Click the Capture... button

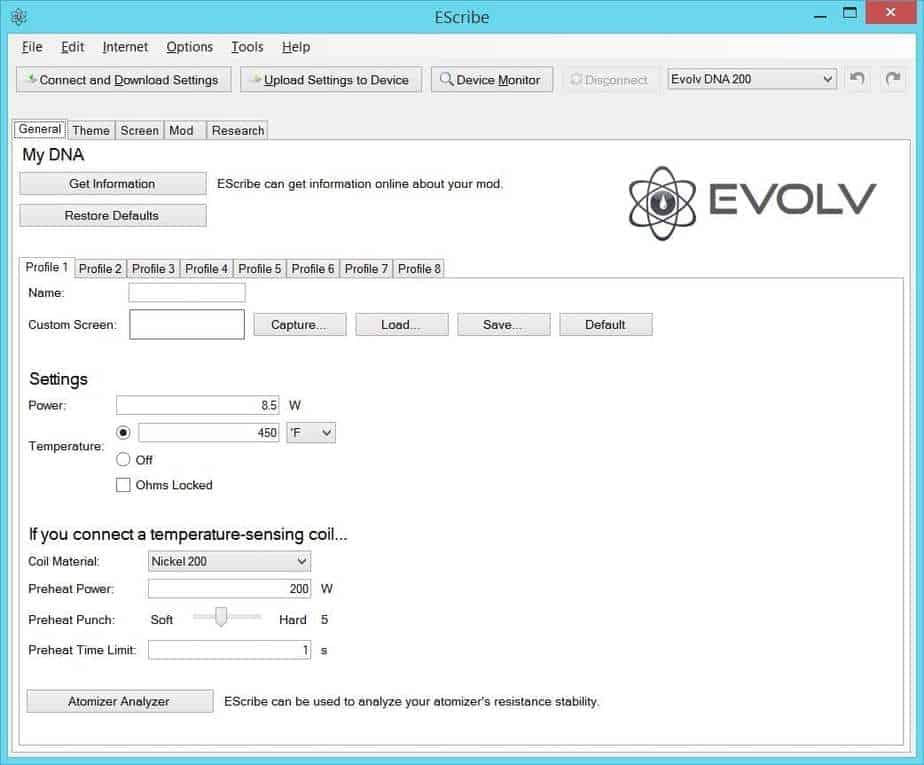pos(299,325)
